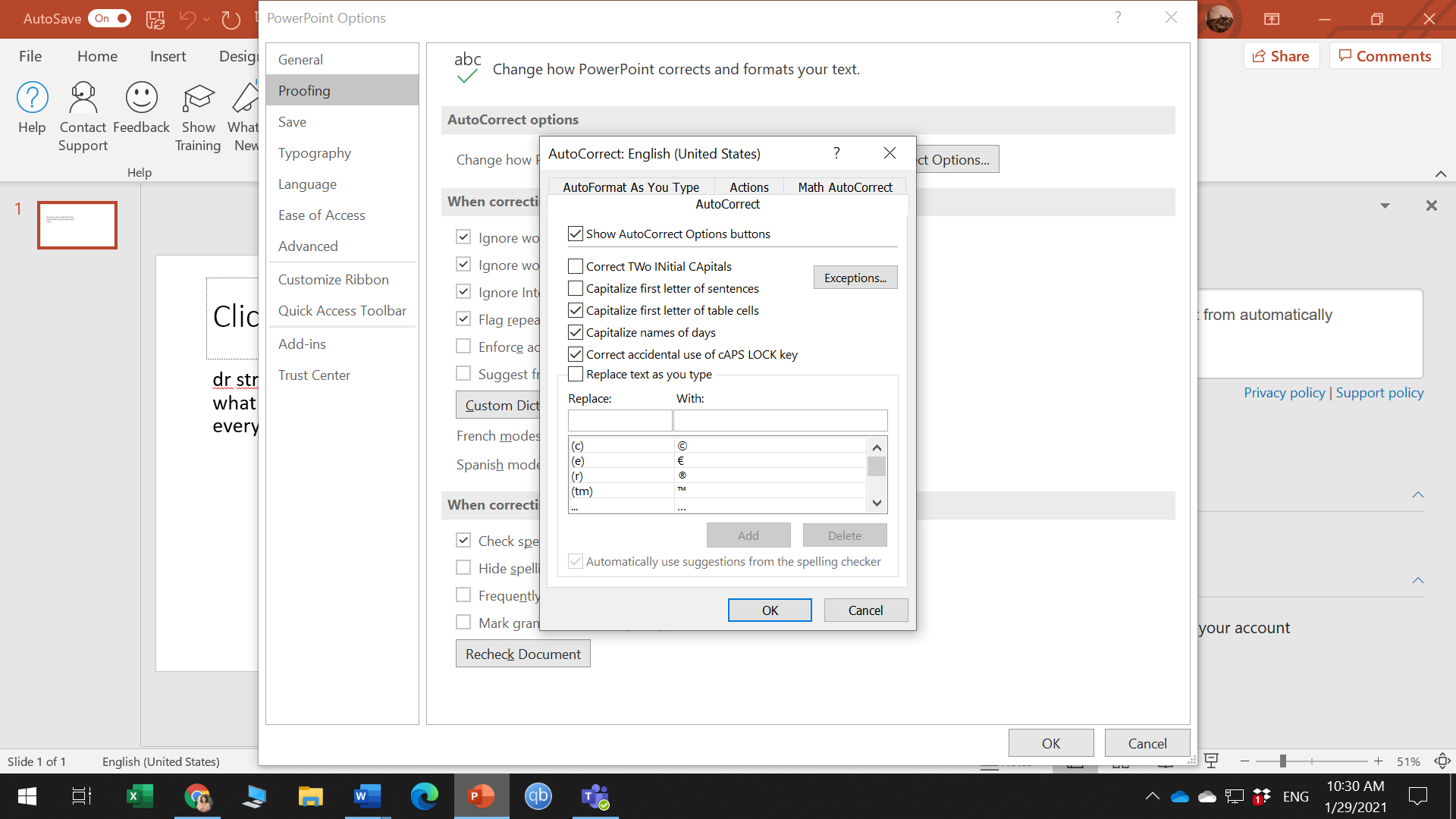Toggle Capitalize first letter of sentences
Image resolution: width=1456 pixels, height=819 pixels.
(x=576, y=288)
